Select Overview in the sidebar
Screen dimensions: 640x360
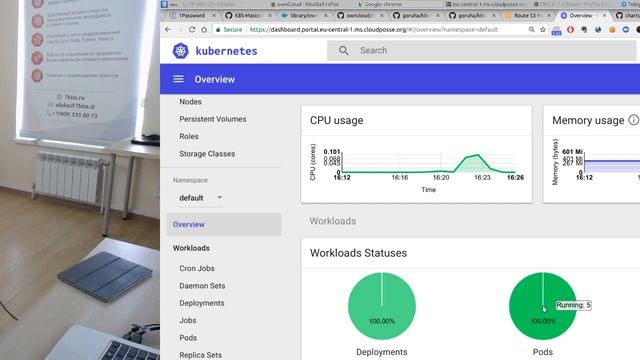click(224, 224)
